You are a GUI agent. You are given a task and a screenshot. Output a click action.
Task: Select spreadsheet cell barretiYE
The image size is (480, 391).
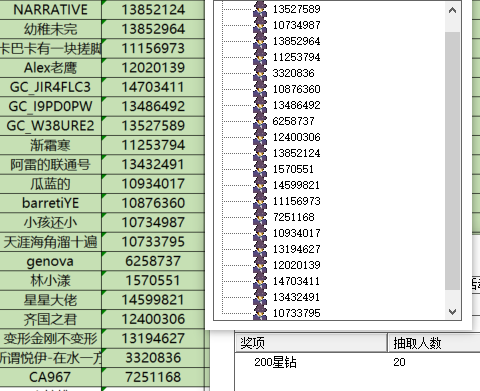point(51,203)
